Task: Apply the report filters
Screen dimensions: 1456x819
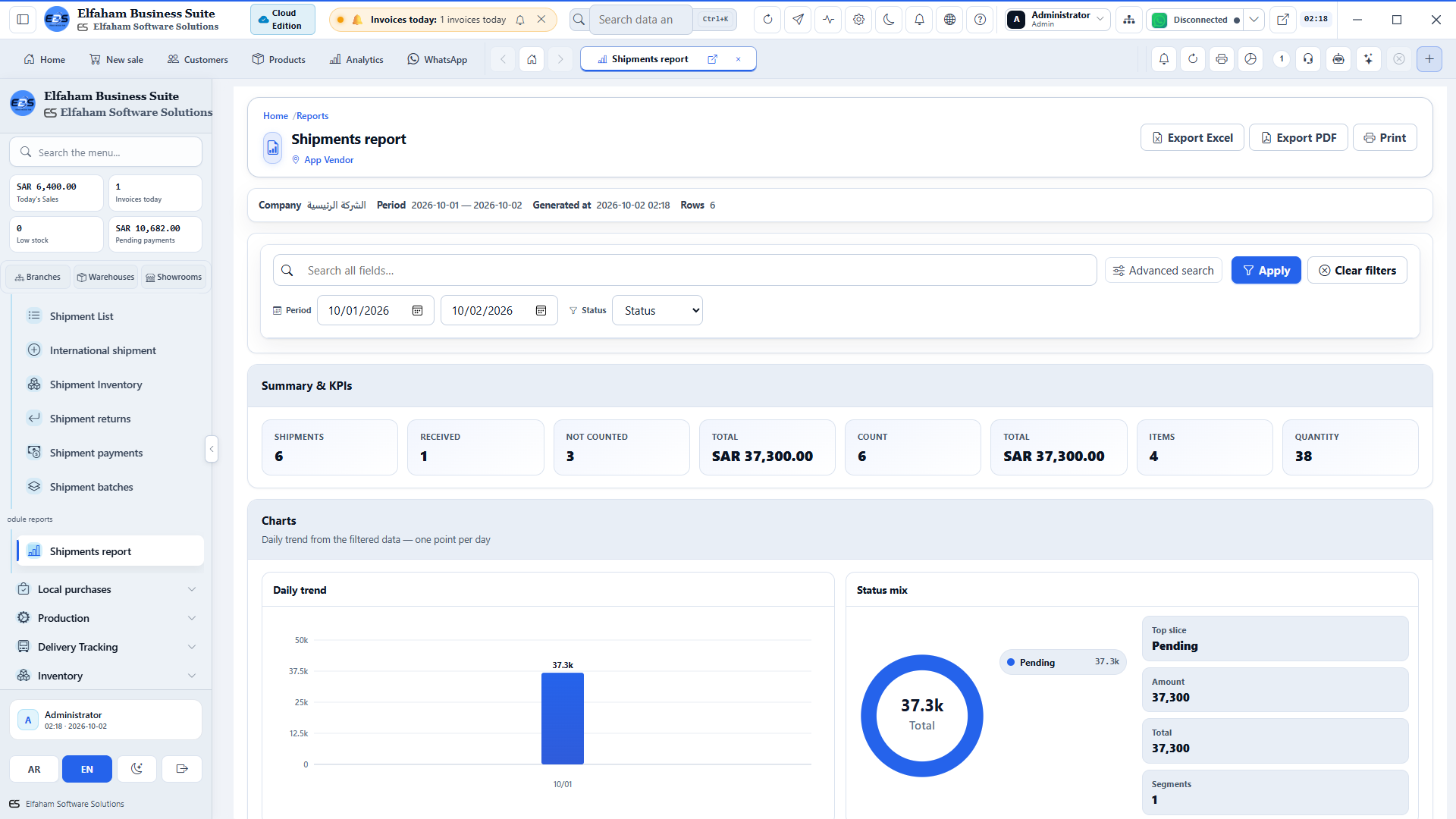Action: click(1266, 270)
